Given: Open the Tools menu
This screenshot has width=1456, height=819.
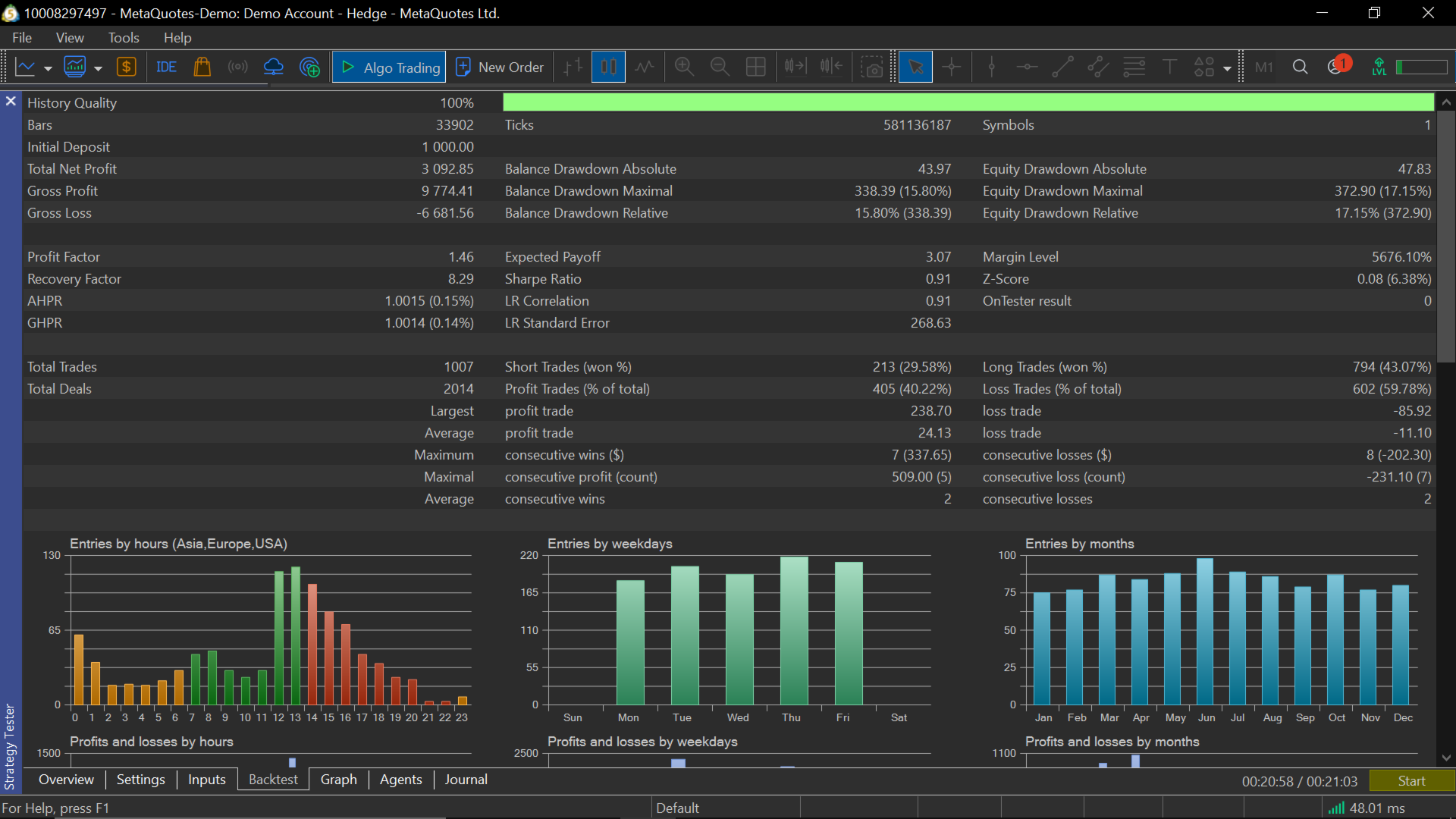Looking at the screenshot, I should coord(123,37).
